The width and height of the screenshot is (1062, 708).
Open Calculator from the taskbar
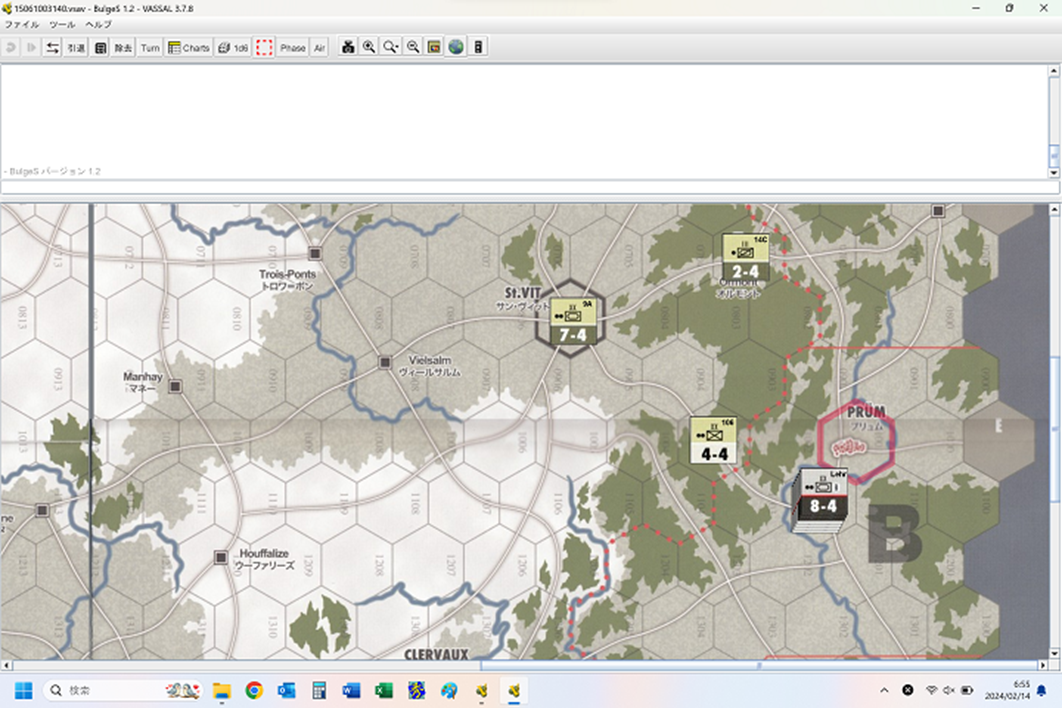click(x=318, y=690)
